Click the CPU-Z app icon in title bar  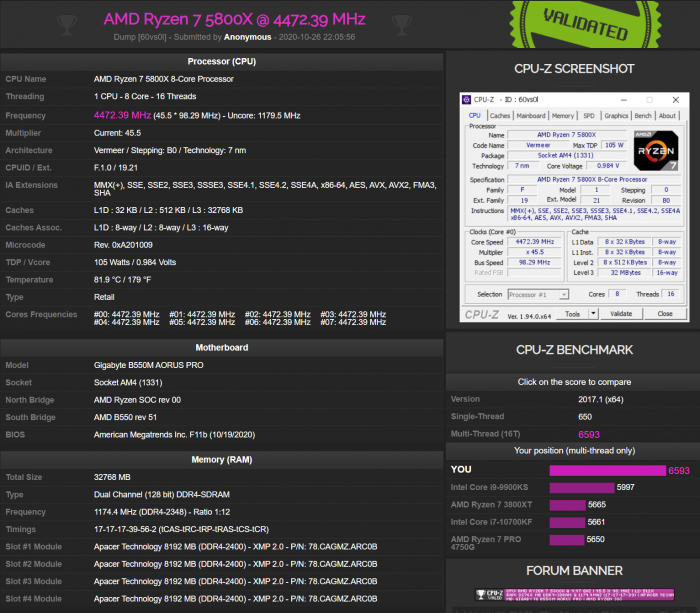tap(466, 99)
